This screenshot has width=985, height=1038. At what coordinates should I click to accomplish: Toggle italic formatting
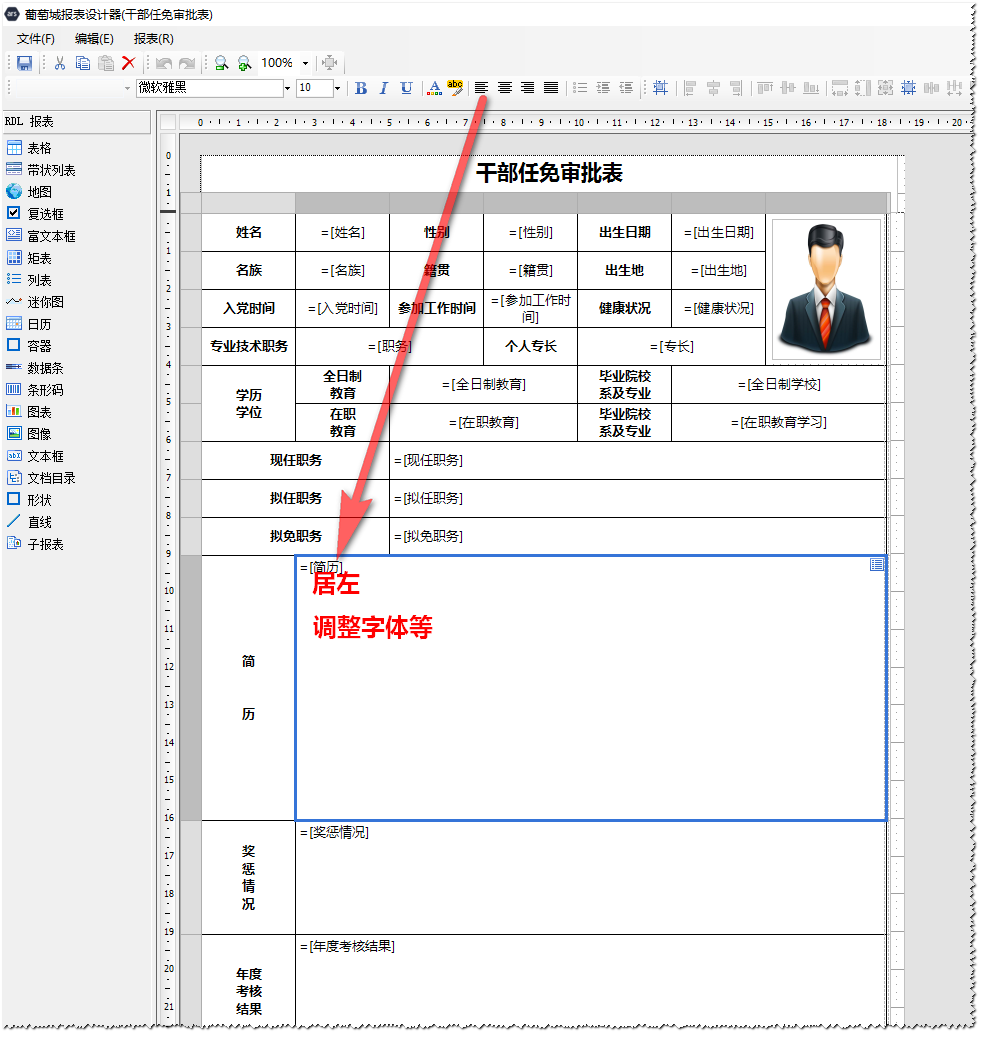[x=383, y=88]
